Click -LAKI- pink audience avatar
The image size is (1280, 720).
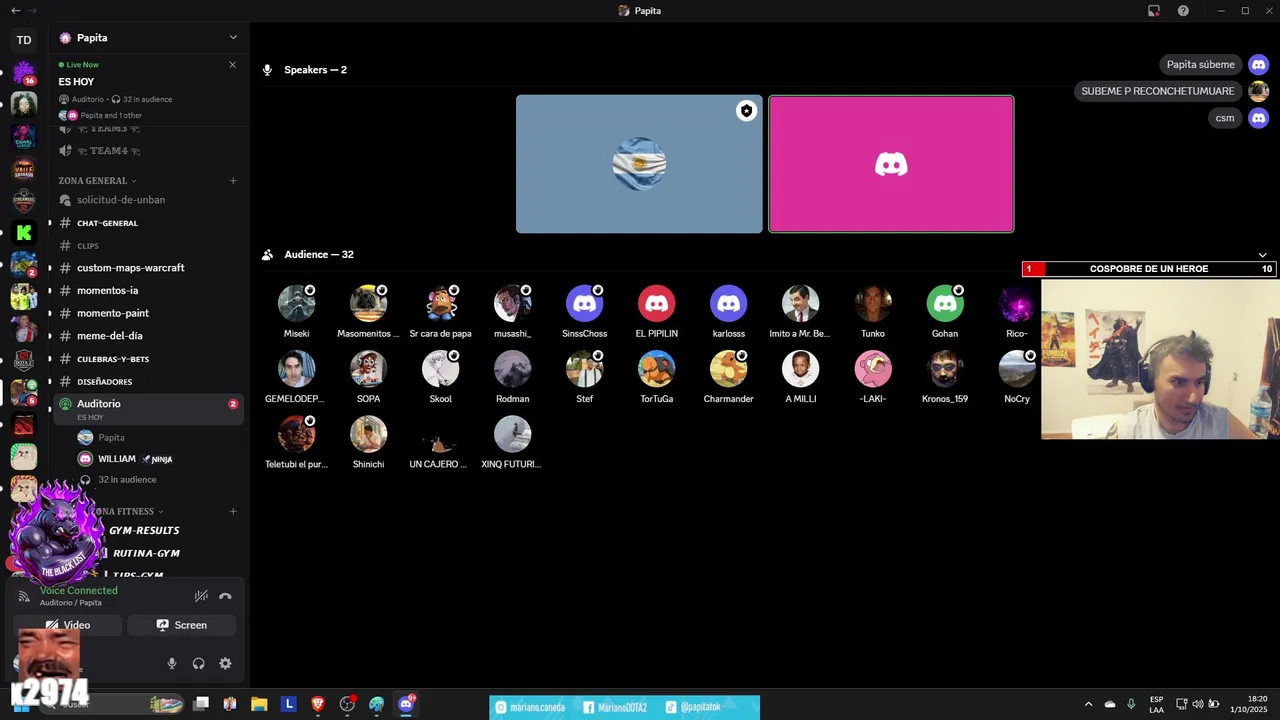872,368
